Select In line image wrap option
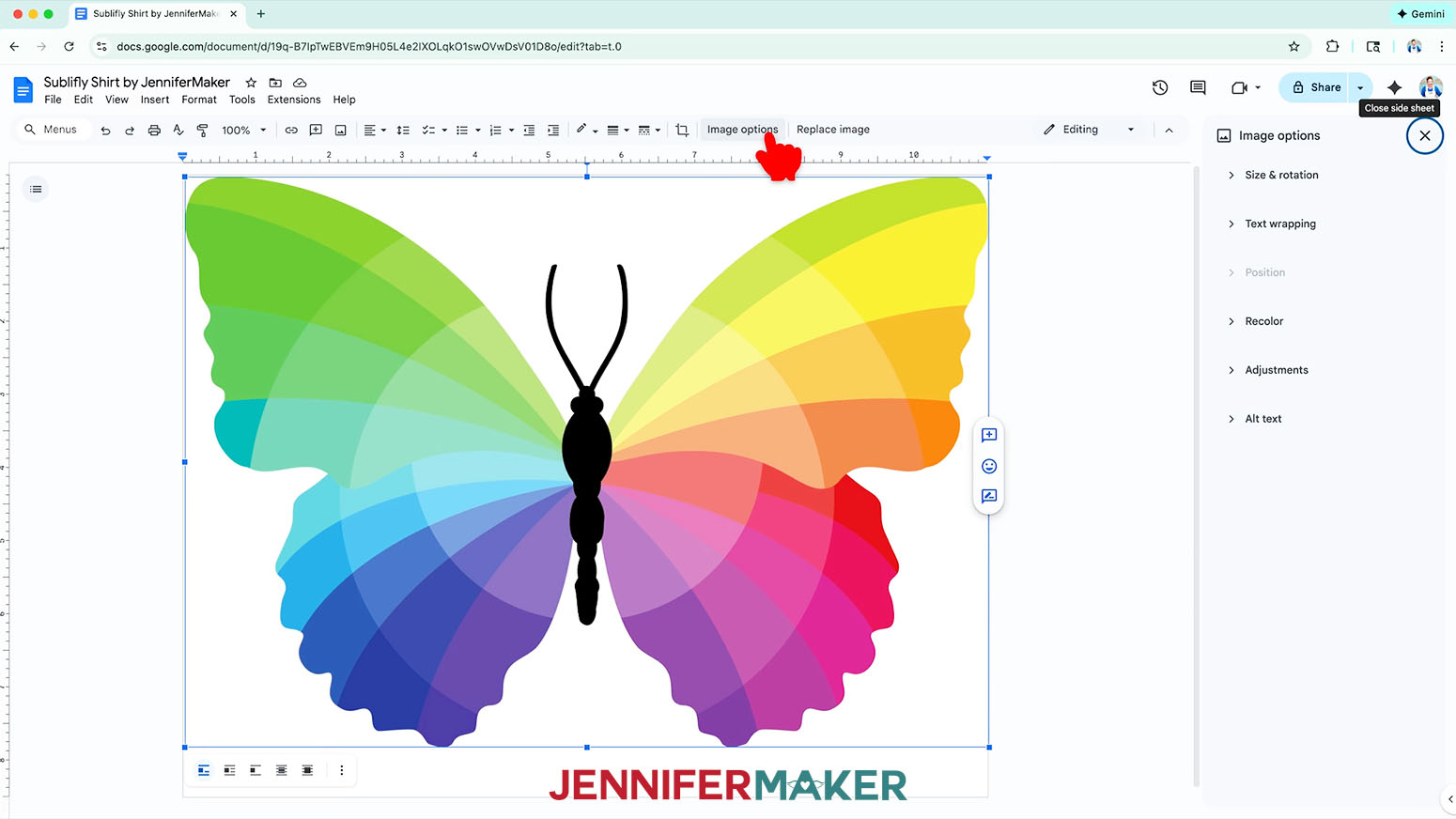 point(203,770)
